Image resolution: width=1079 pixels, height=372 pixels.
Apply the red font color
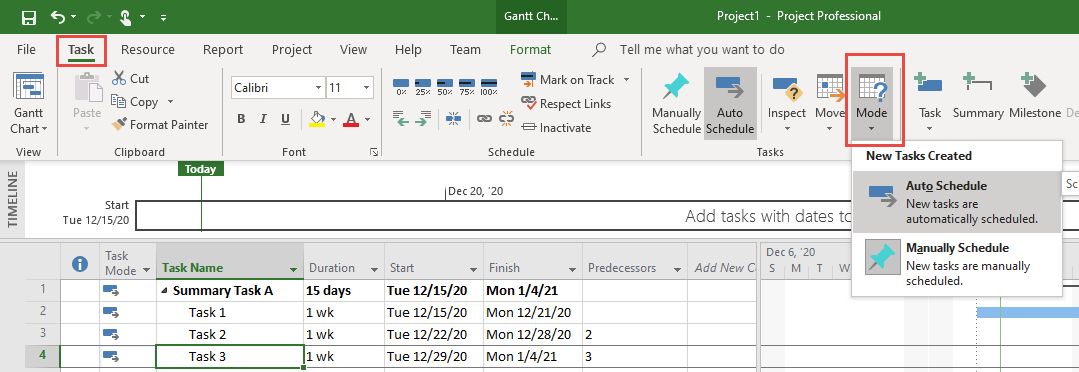click(x=351, y=119)
